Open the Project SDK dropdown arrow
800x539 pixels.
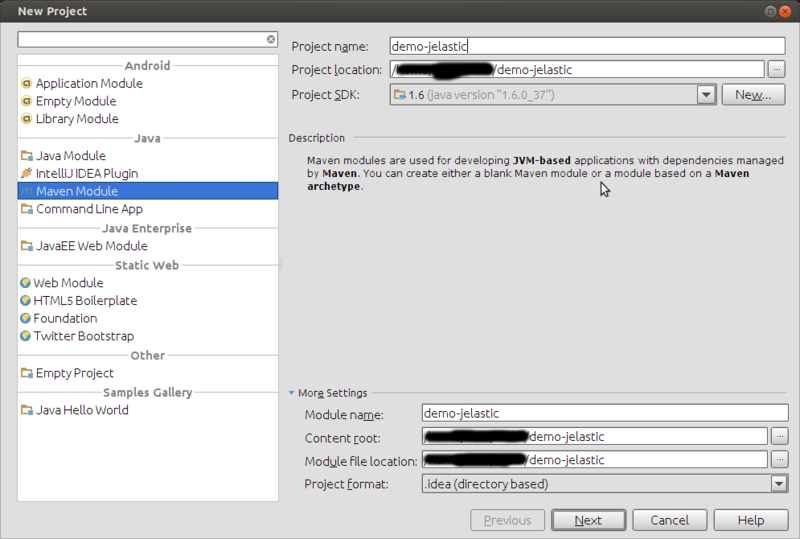[706, 95]
